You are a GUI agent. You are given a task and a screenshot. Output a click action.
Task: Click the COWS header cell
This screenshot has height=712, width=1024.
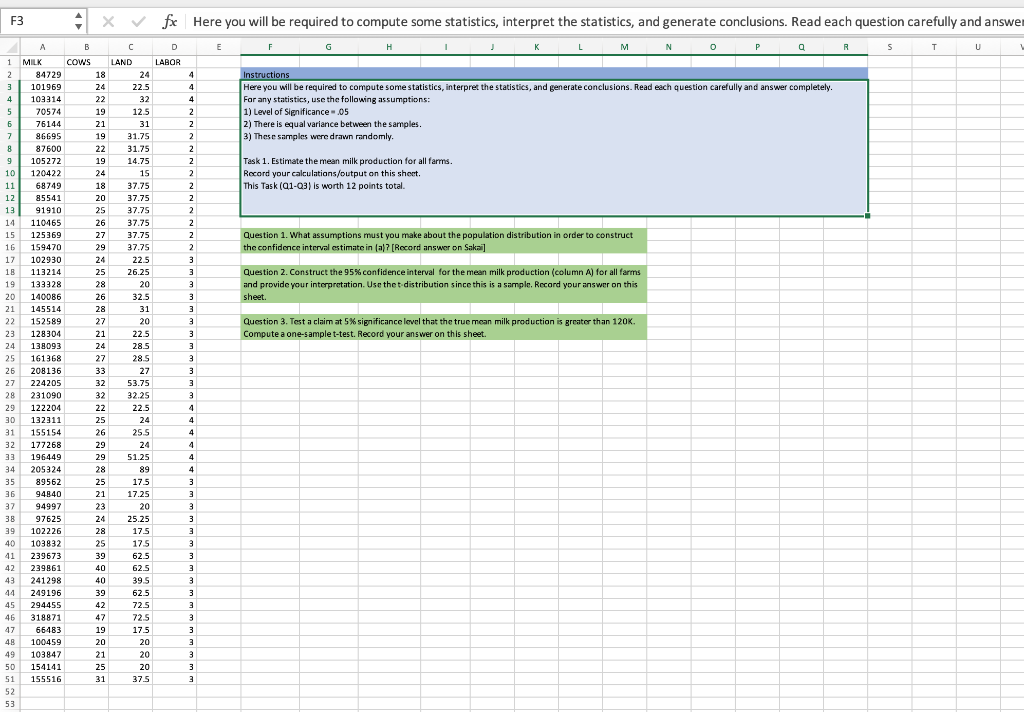86,62
